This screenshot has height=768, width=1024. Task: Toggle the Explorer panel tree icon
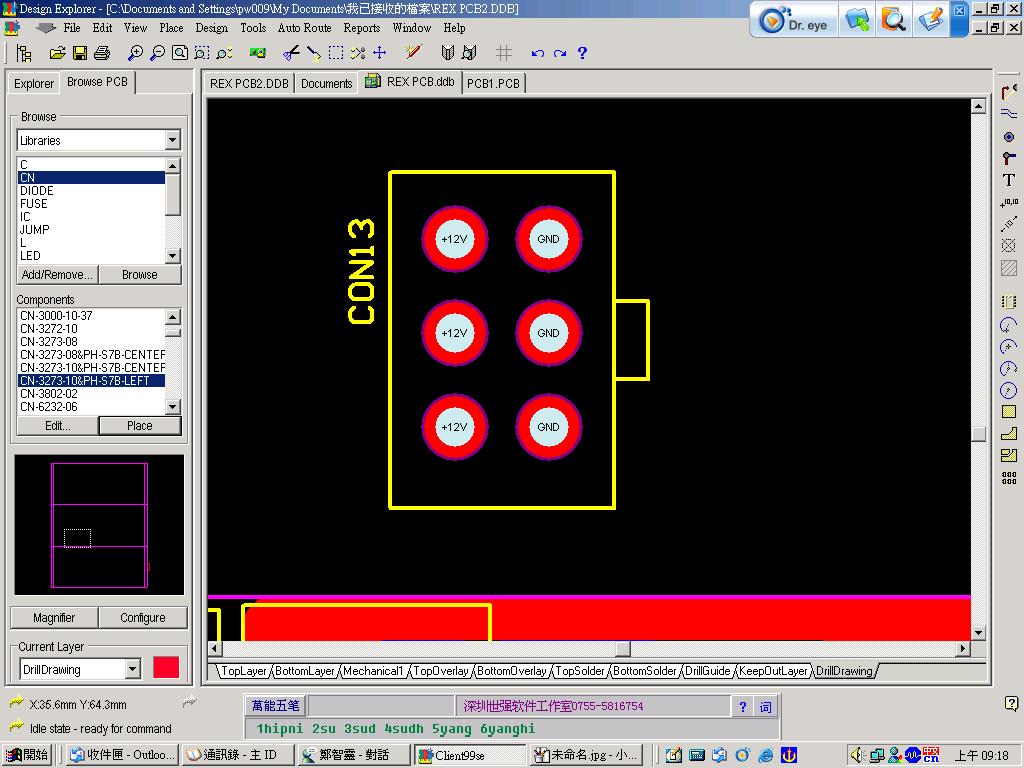pyautogui.click(x=24, y=53)
